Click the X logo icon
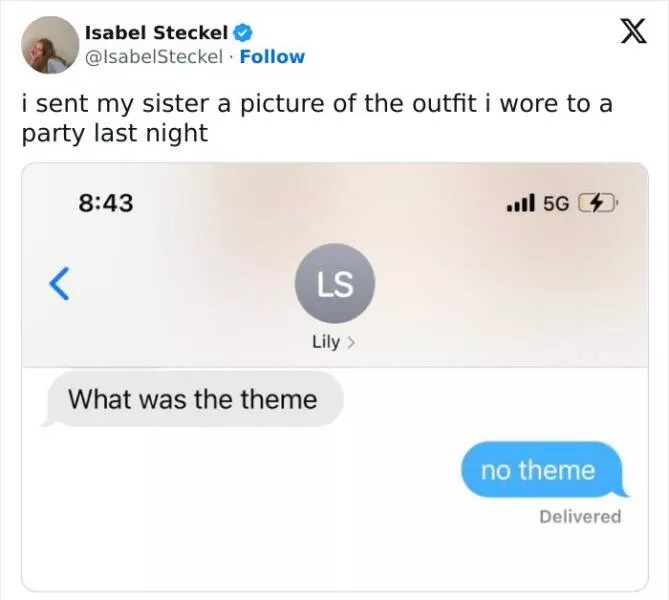Screen dimensions: 669x600 click(634, 31)
